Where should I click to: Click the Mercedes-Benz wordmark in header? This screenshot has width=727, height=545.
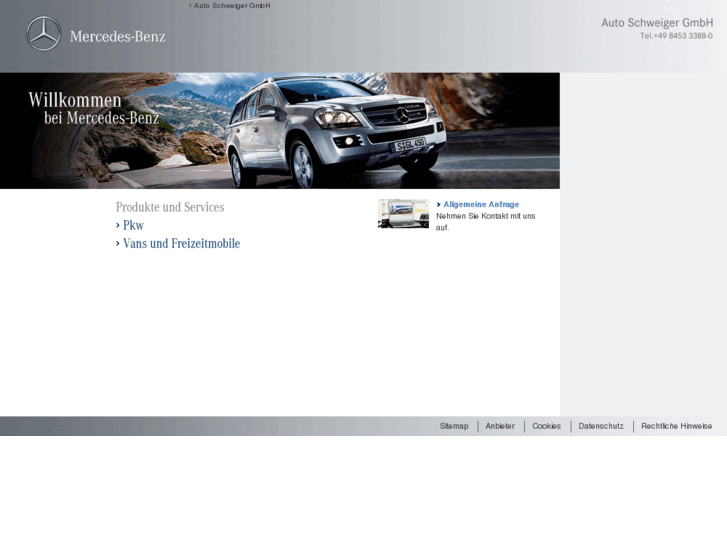(x=117, y=36)
